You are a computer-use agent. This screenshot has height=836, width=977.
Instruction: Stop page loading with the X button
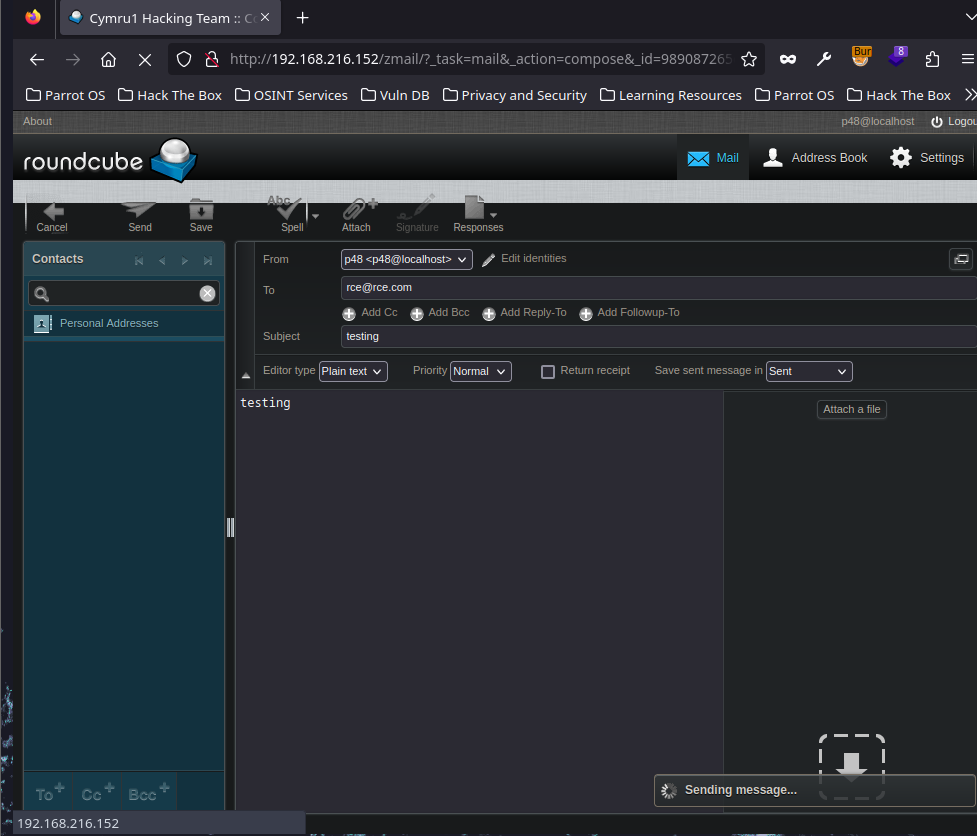click(x=145, y=59)
